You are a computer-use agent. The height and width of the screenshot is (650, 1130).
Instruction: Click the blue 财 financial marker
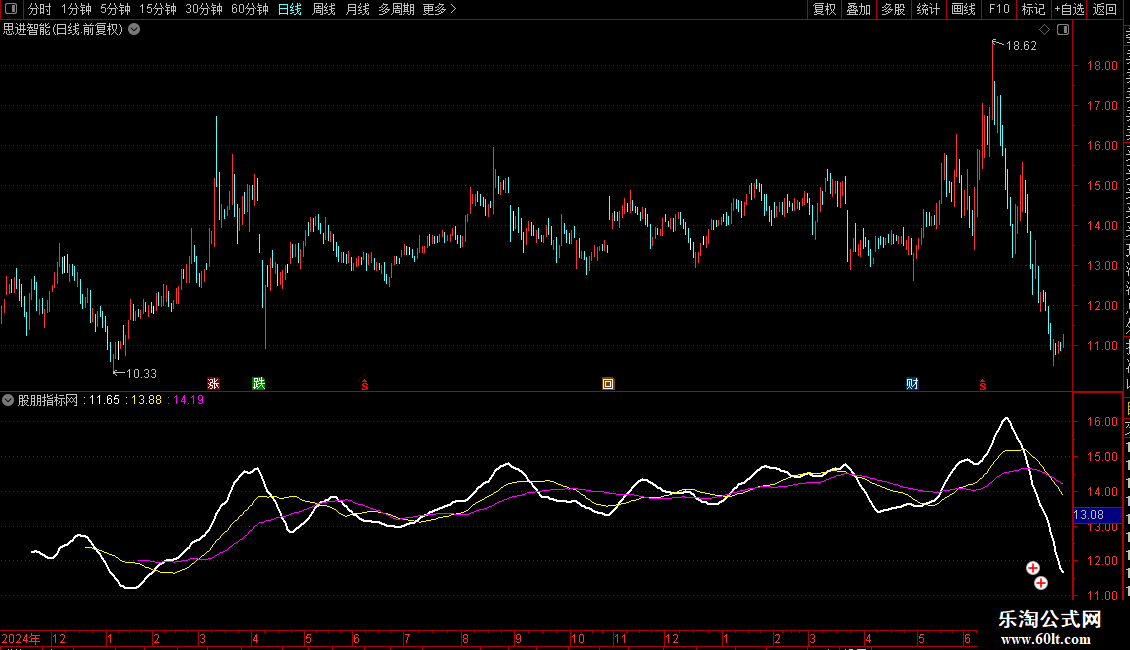pos(912,383)
